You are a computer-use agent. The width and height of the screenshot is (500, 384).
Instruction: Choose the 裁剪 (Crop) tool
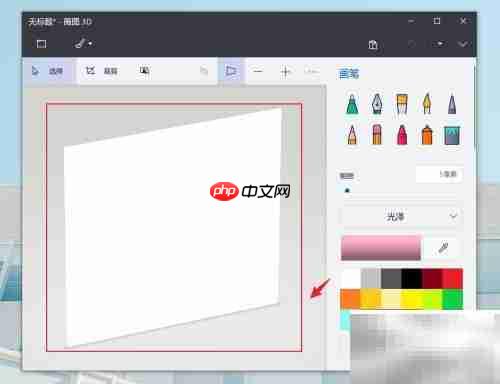(x=101, y=71)
